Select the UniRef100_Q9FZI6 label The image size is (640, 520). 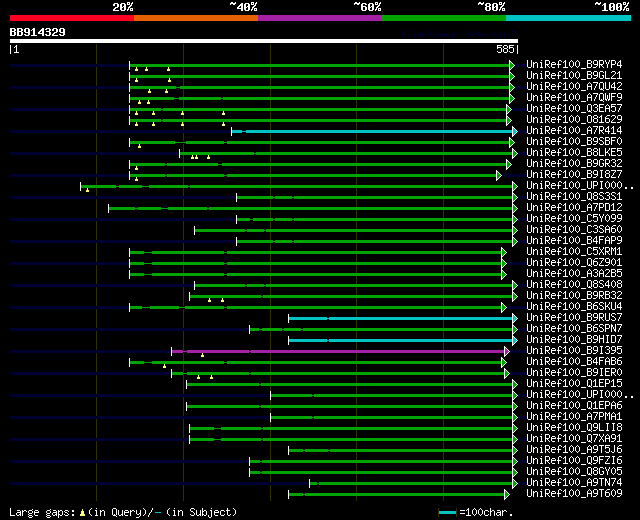coord(574,461)
